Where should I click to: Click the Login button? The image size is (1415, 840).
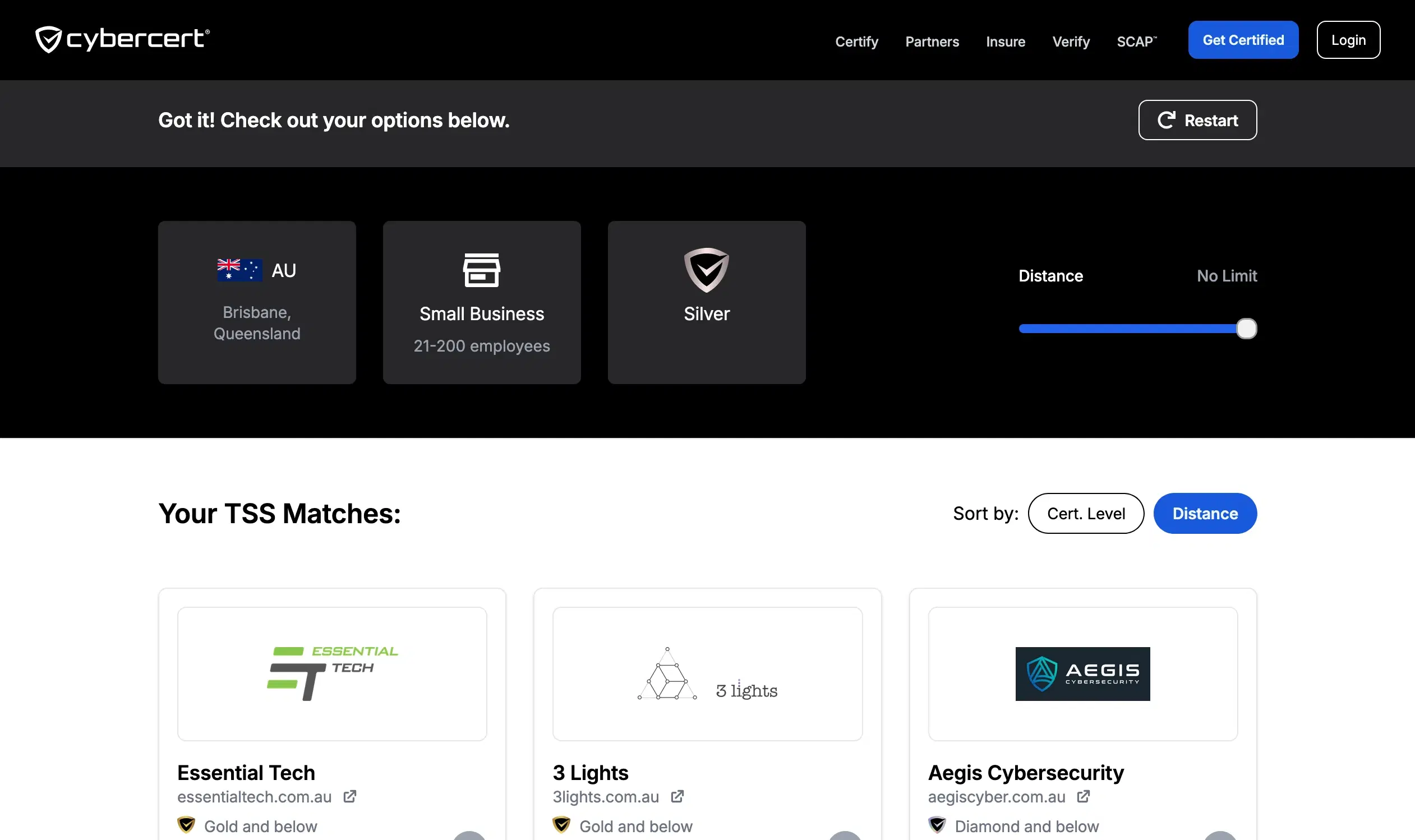[x=1348, y=40]
